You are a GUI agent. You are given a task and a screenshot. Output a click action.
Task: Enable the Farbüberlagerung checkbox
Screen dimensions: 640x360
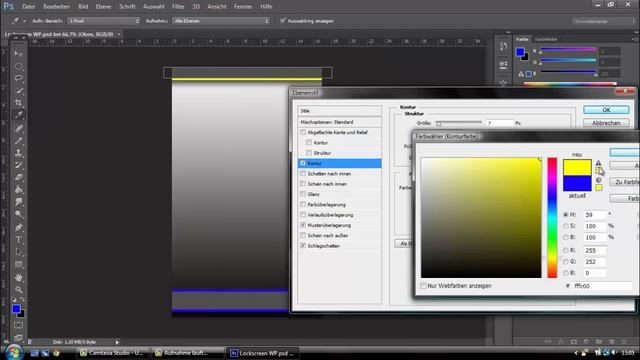(303, 204)
